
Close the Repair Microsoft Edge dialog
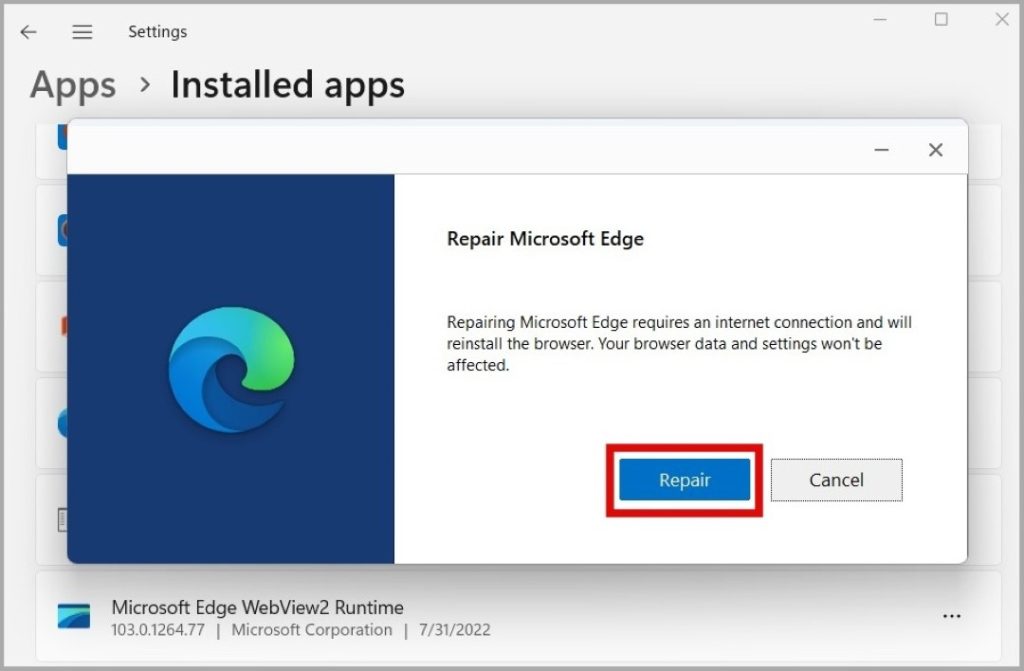[x=935, y=150]
